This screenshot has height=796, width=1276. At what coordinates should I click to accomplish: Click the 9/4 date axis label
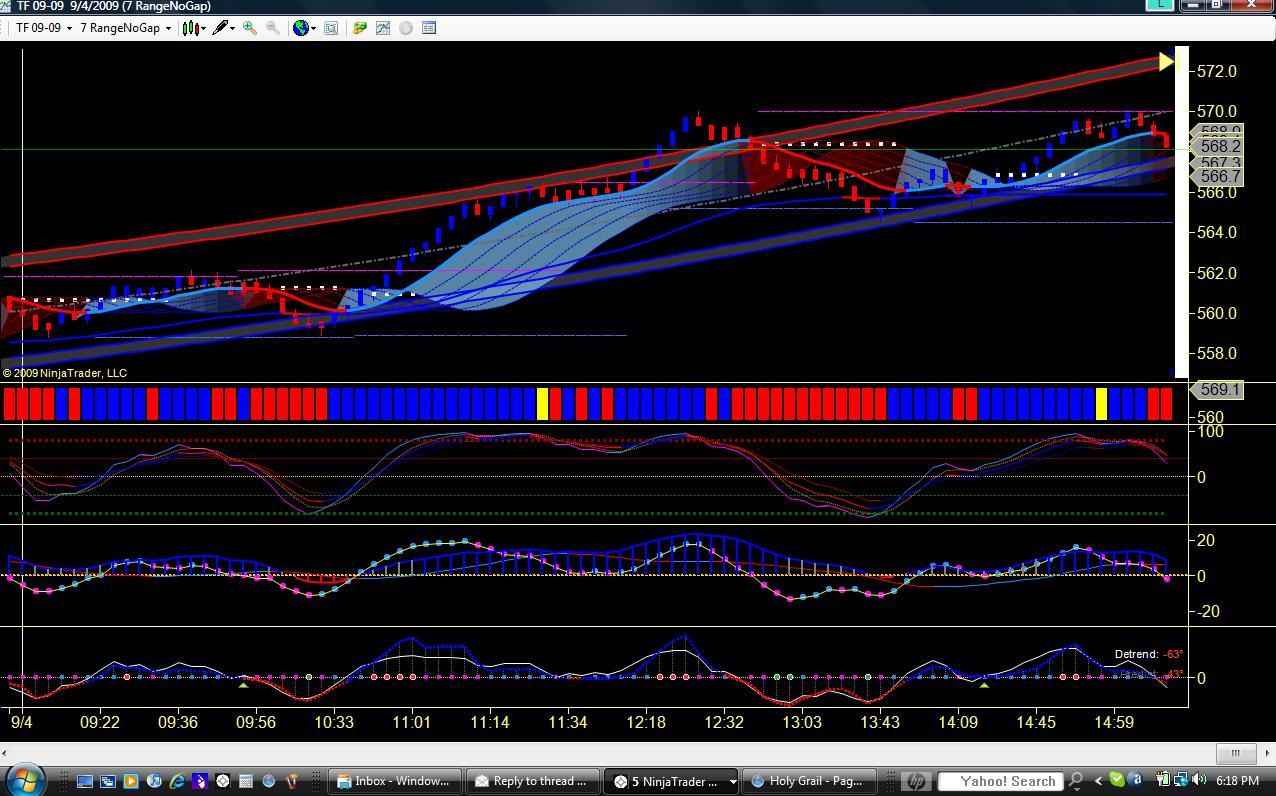[22, 721]
